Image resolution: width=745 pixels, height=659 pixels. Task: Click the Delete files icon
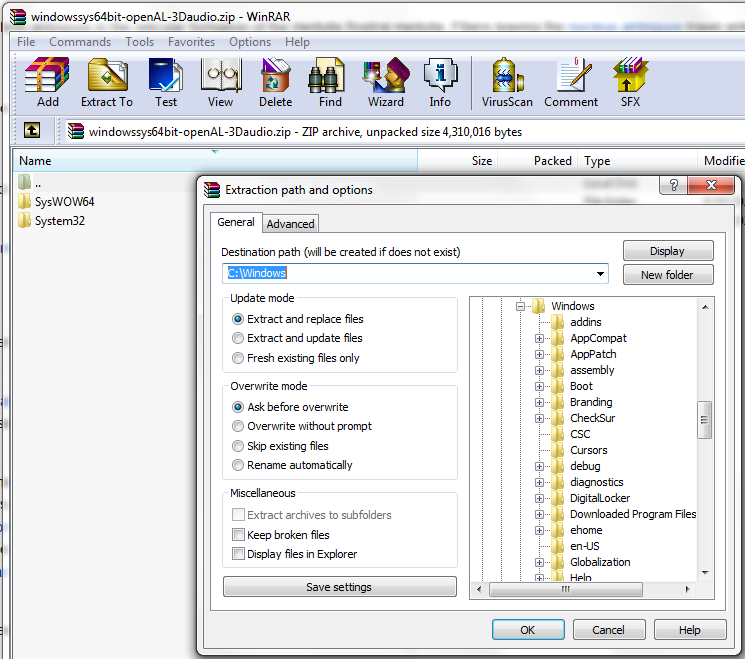tap(275, 75)
